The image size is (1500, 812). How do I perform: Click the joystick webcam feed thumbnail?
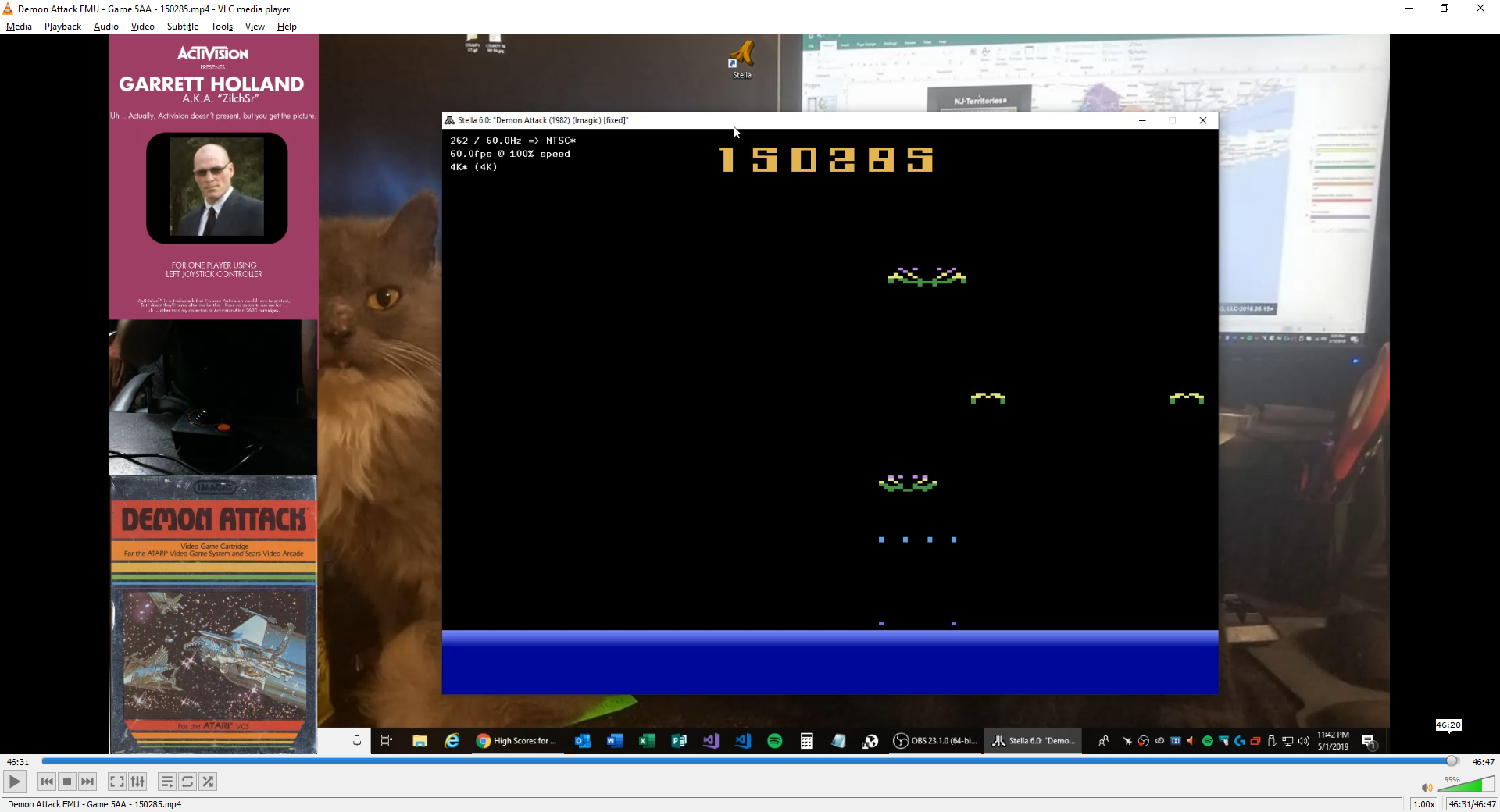point(213,397)
